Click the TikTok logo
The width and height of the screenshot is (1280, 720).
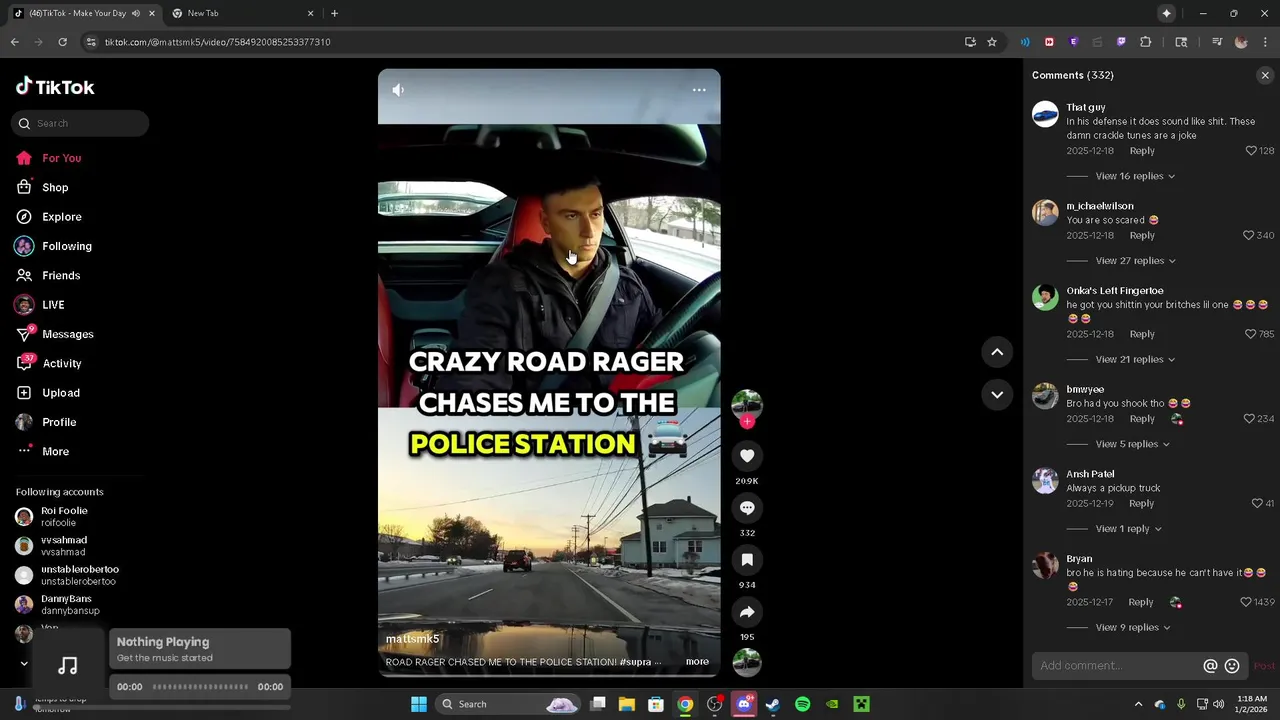click(55, 87)
